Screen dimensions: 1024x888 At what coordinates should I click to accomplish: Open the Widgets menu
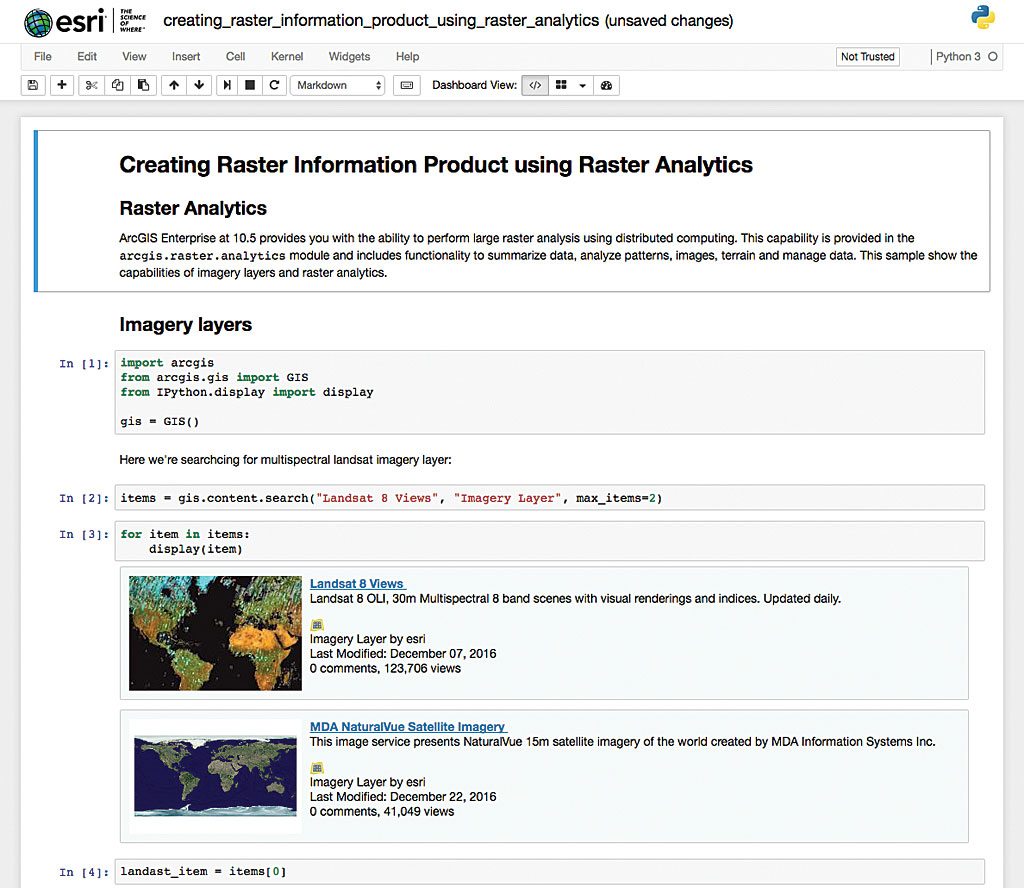coord(349,57)
